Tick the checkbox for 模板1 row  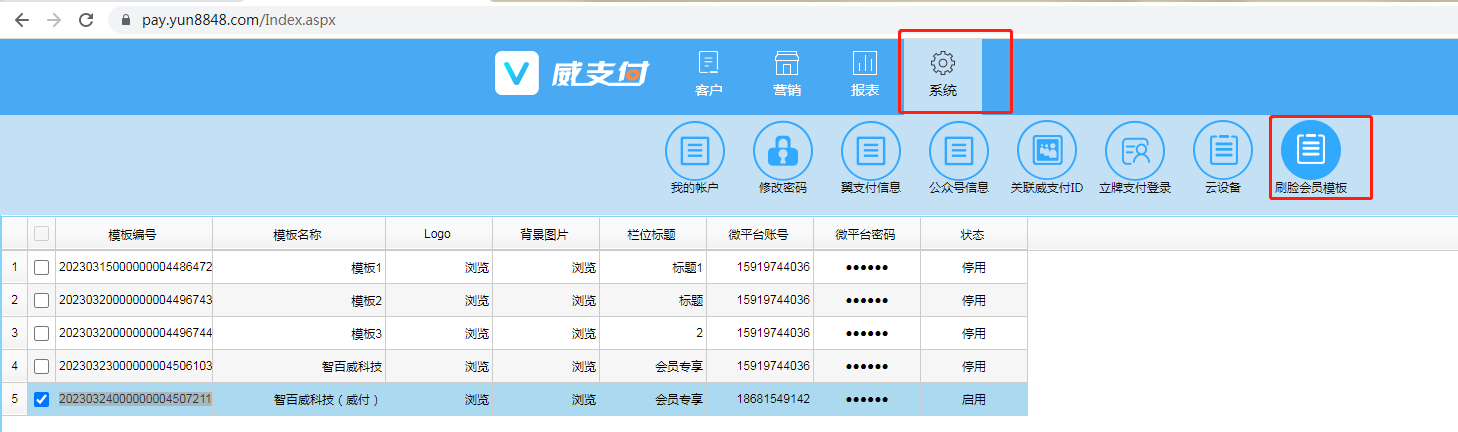click(41, 268)
